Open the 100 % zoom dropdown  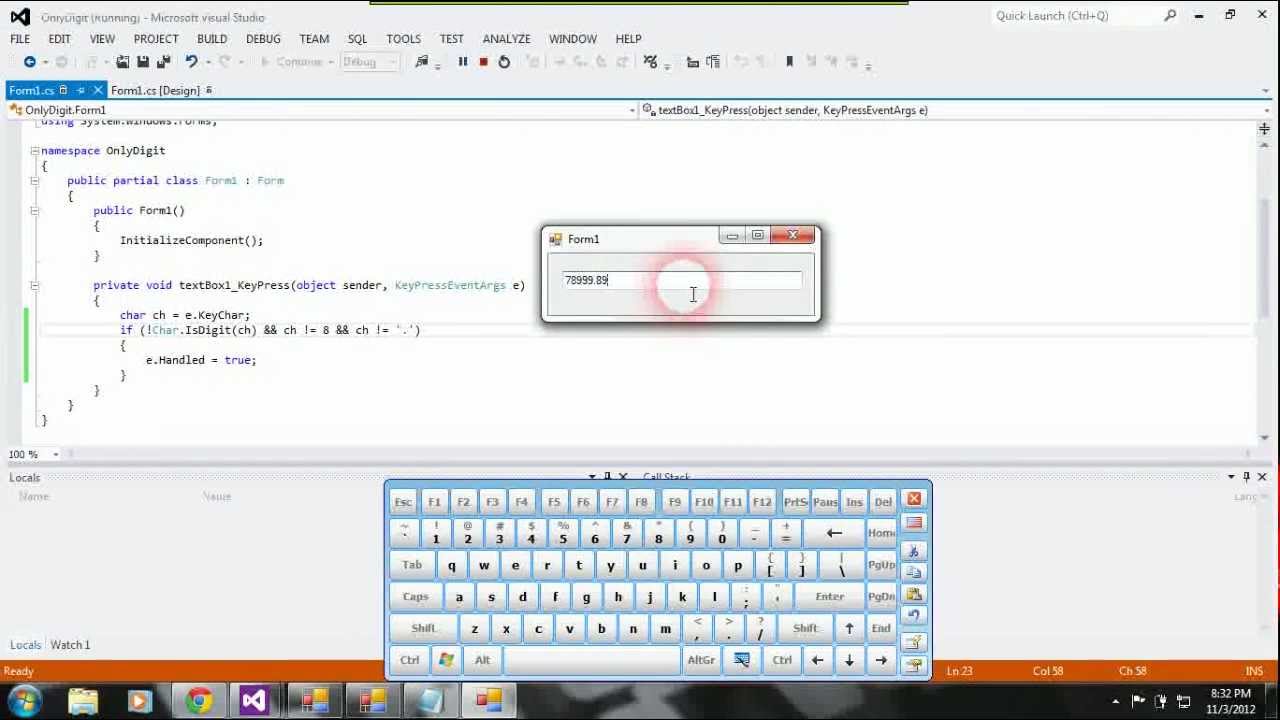click(x=56, y=454)
